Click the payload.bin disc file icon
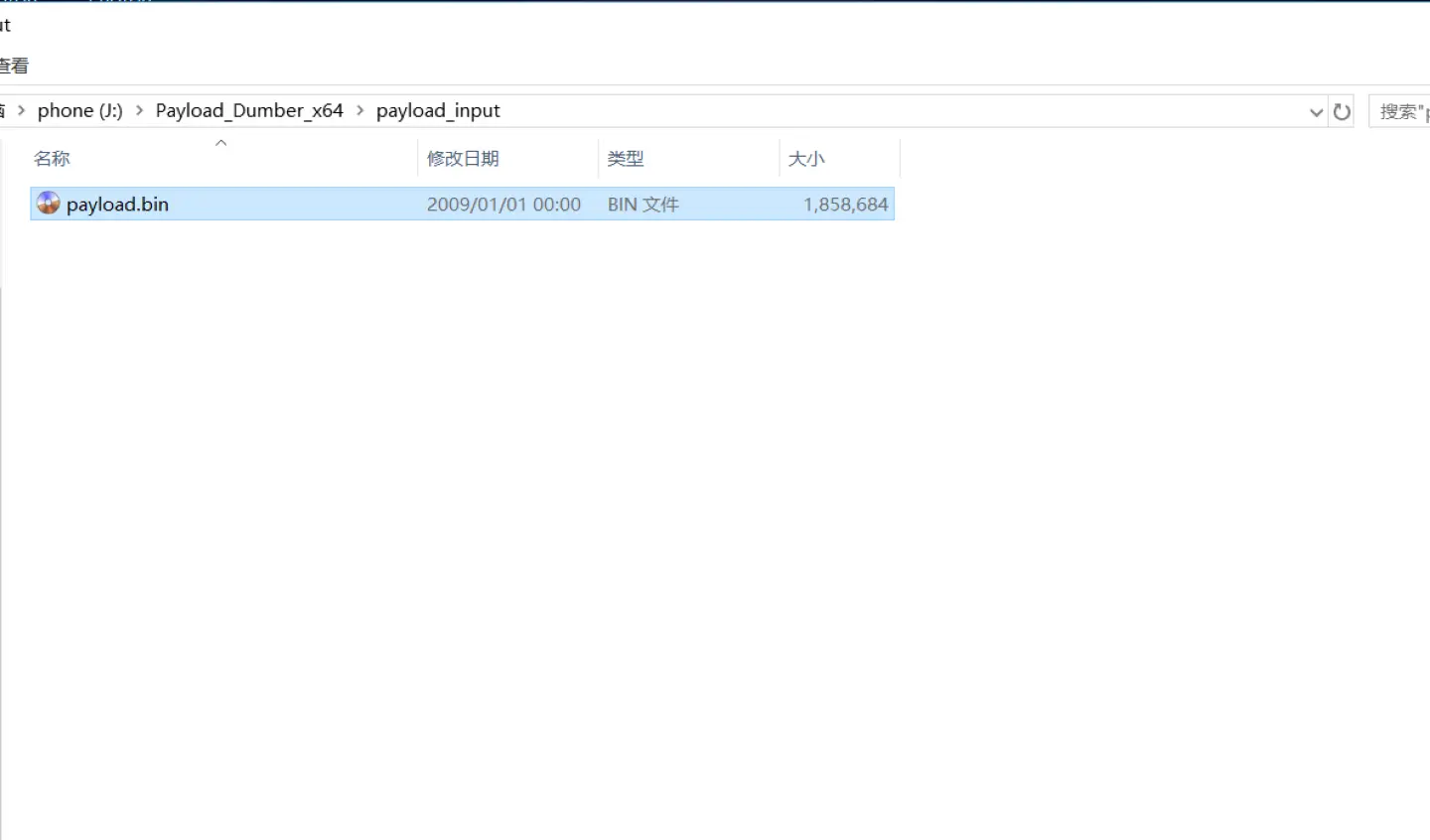The image size is (1430, 840). pos(48,204)
